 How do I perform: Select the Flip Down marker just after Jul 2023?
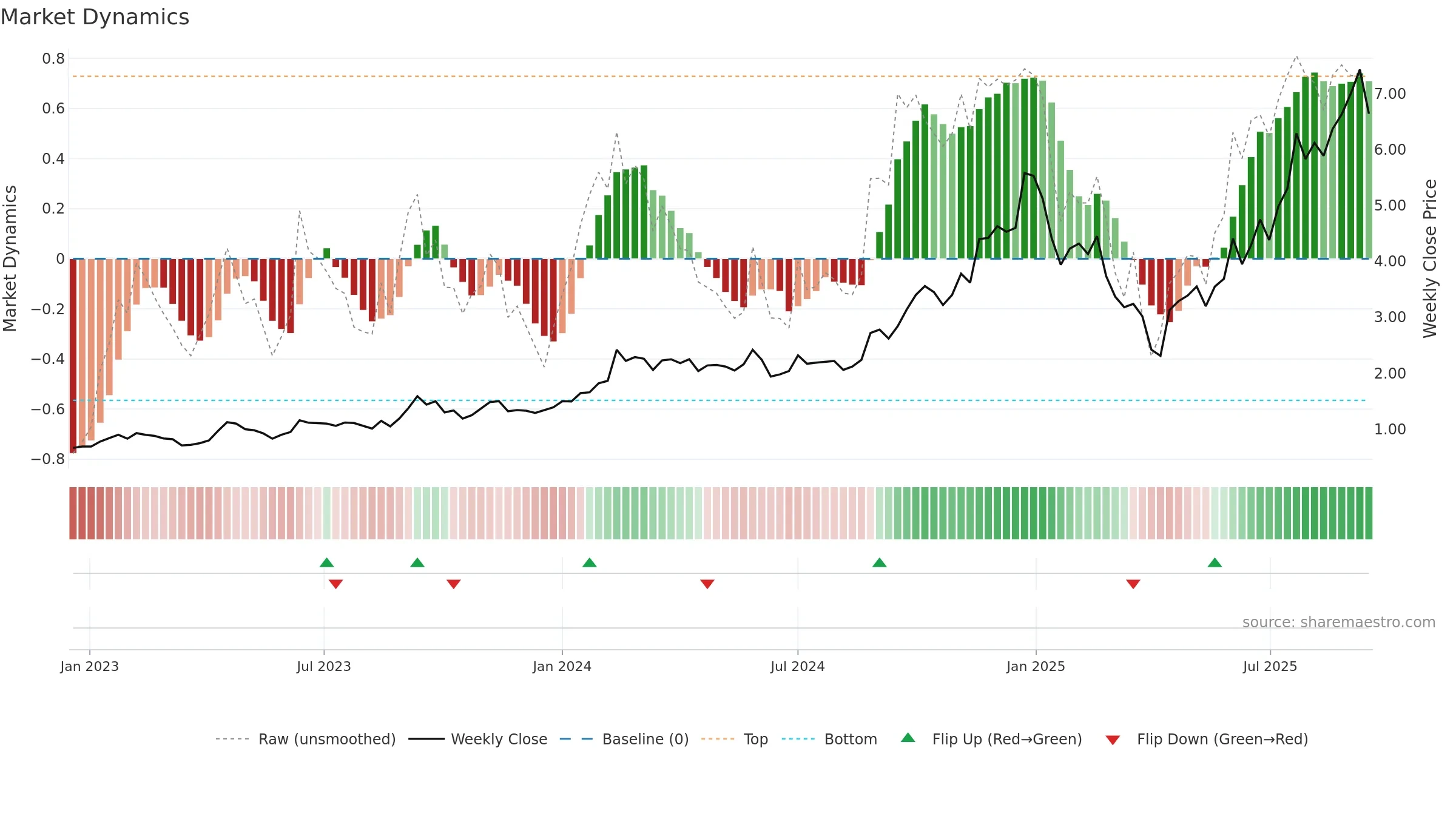coord(335,584)
